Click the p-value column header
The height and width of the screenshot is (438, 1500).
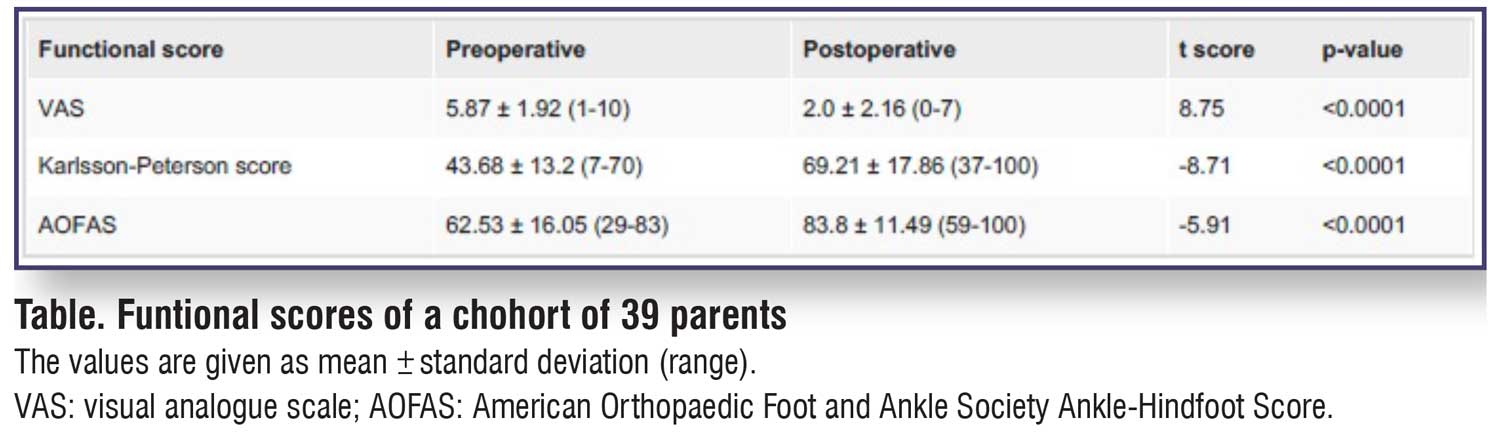1362,49
